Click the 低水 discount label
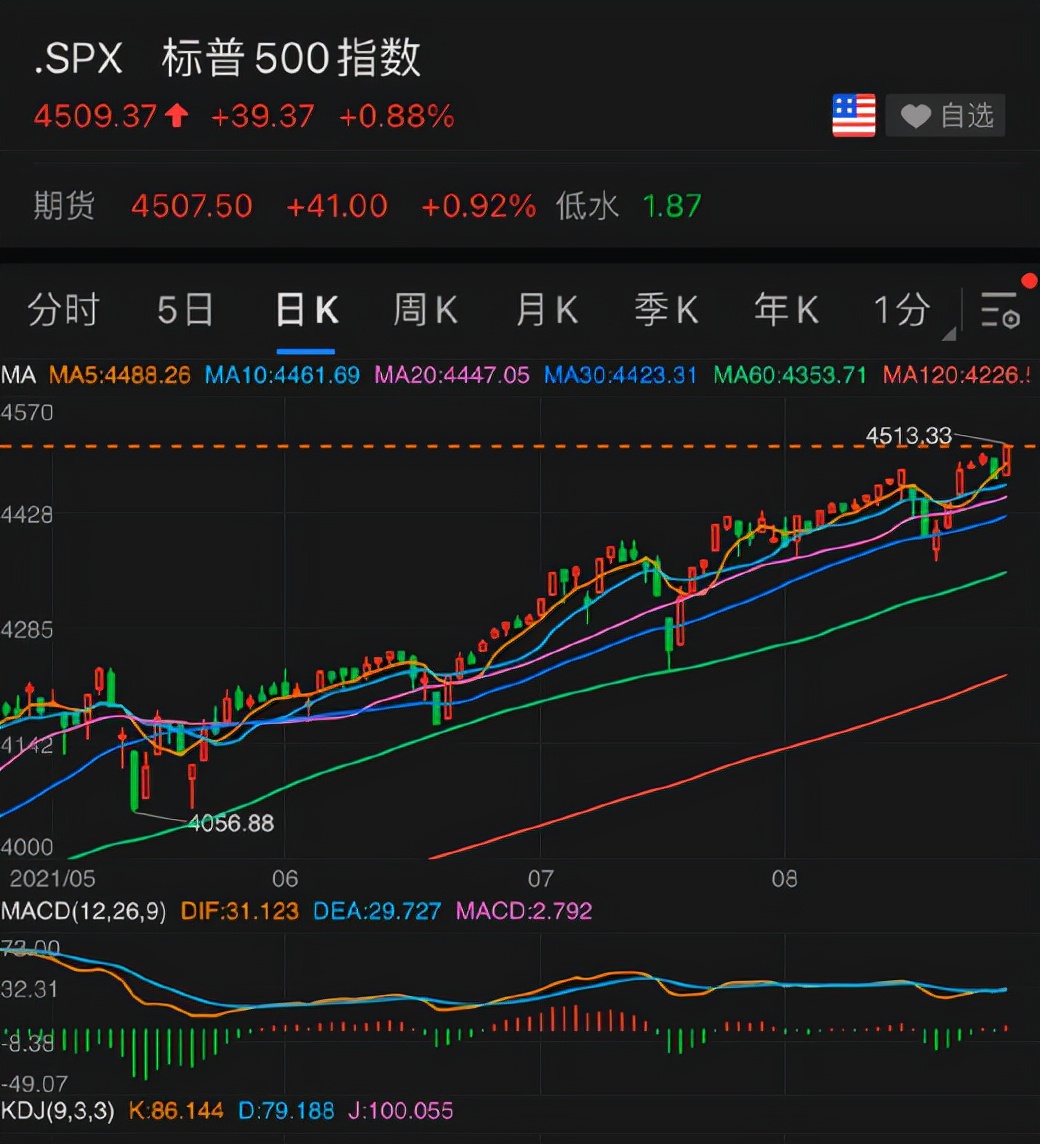 [587, 206]
